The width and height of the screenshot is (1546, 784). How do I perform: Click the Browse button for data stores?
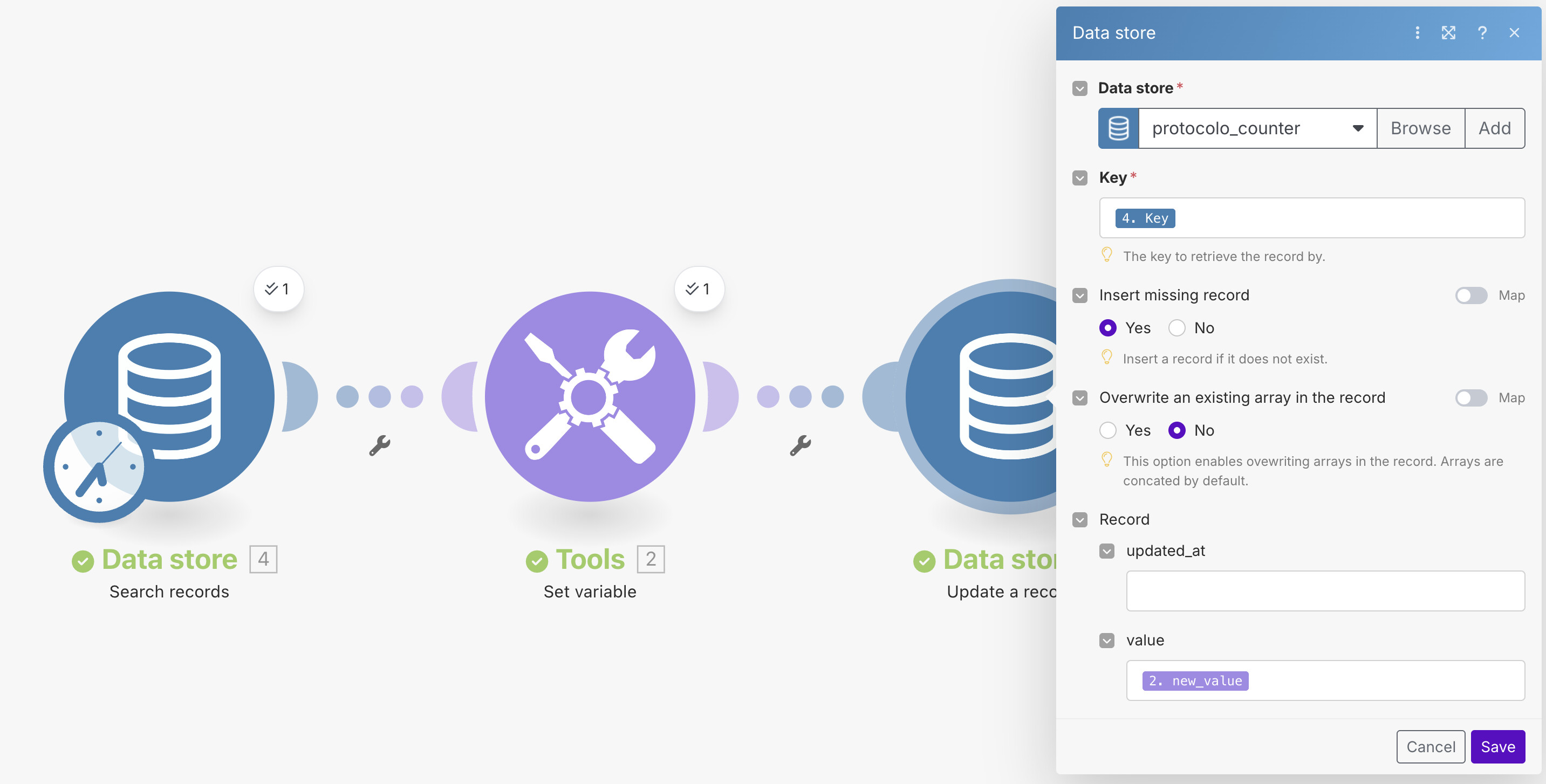click(x=1420, y=128)
